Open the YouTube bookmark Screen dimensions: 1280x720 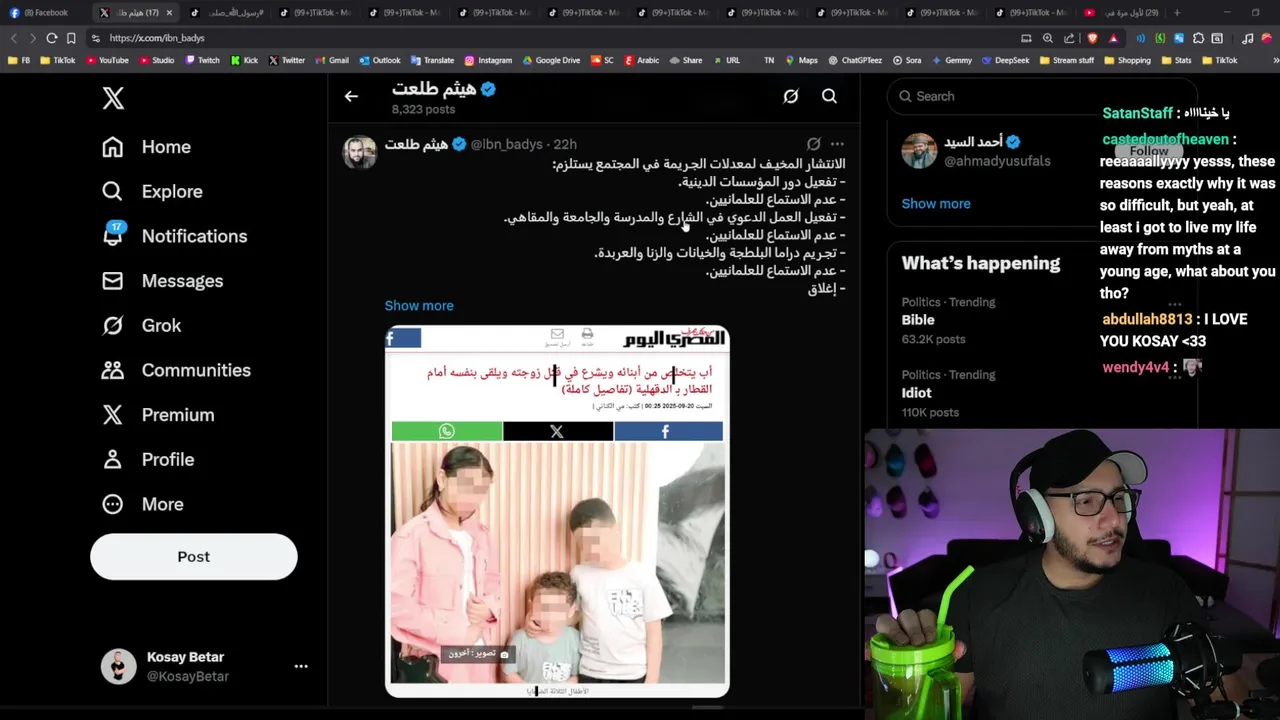pos(107,60)
